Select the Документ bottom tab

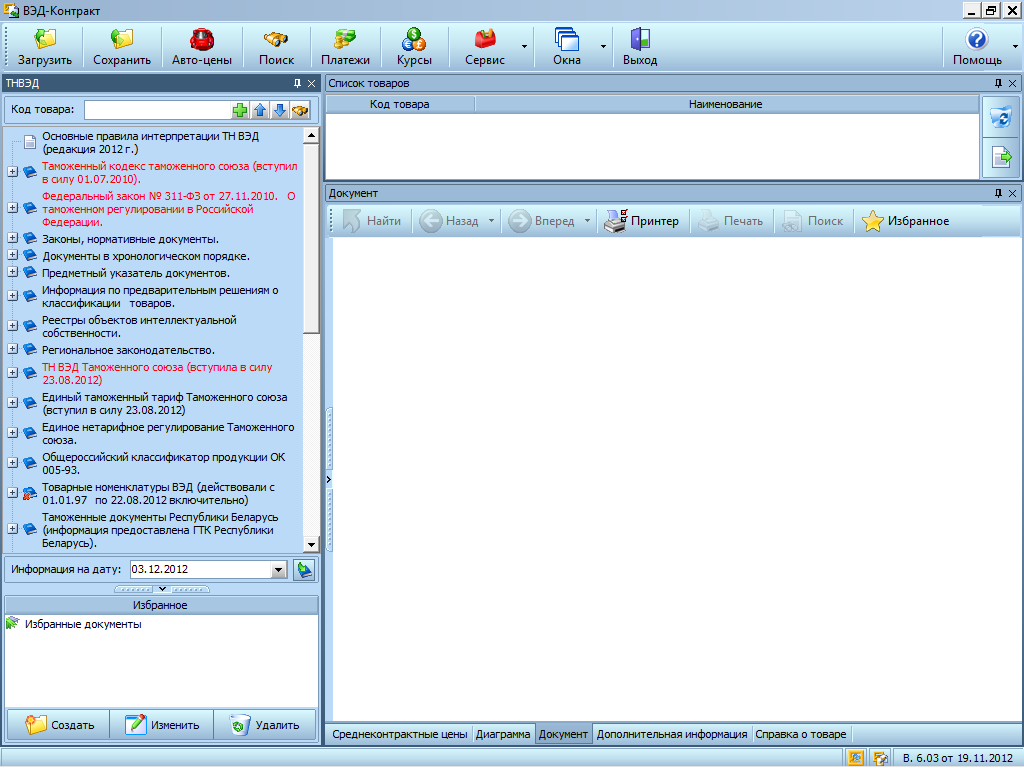pos(563,734)
